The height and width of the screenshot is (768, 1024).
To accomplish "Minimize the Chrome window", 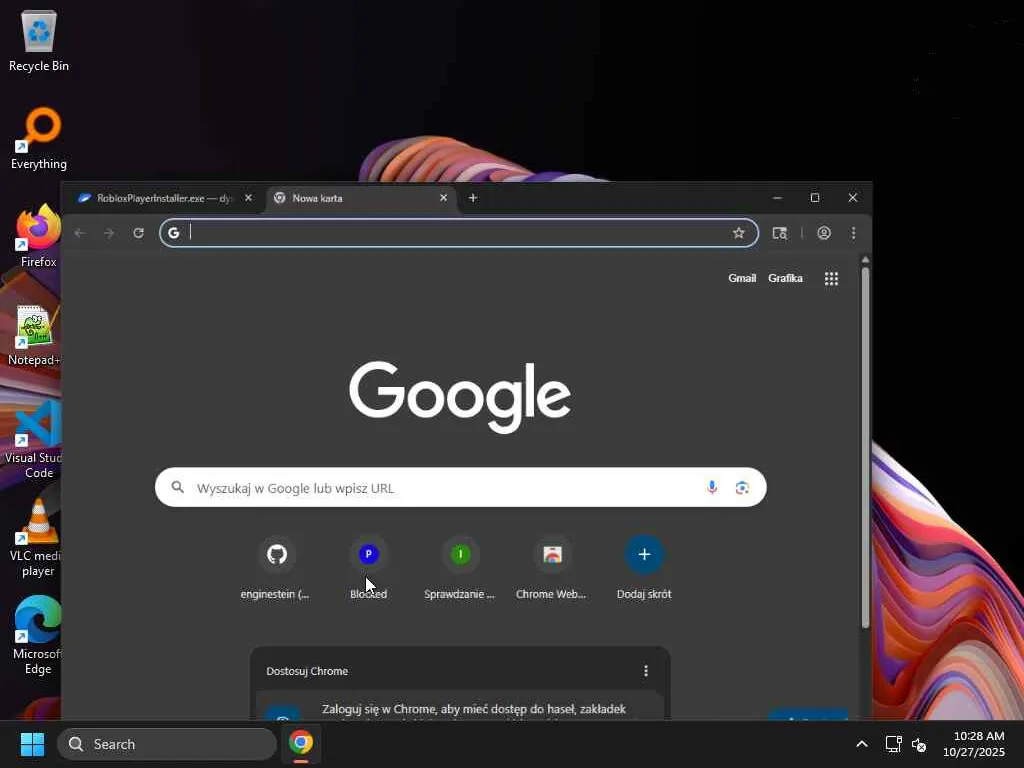I will 777,198.
